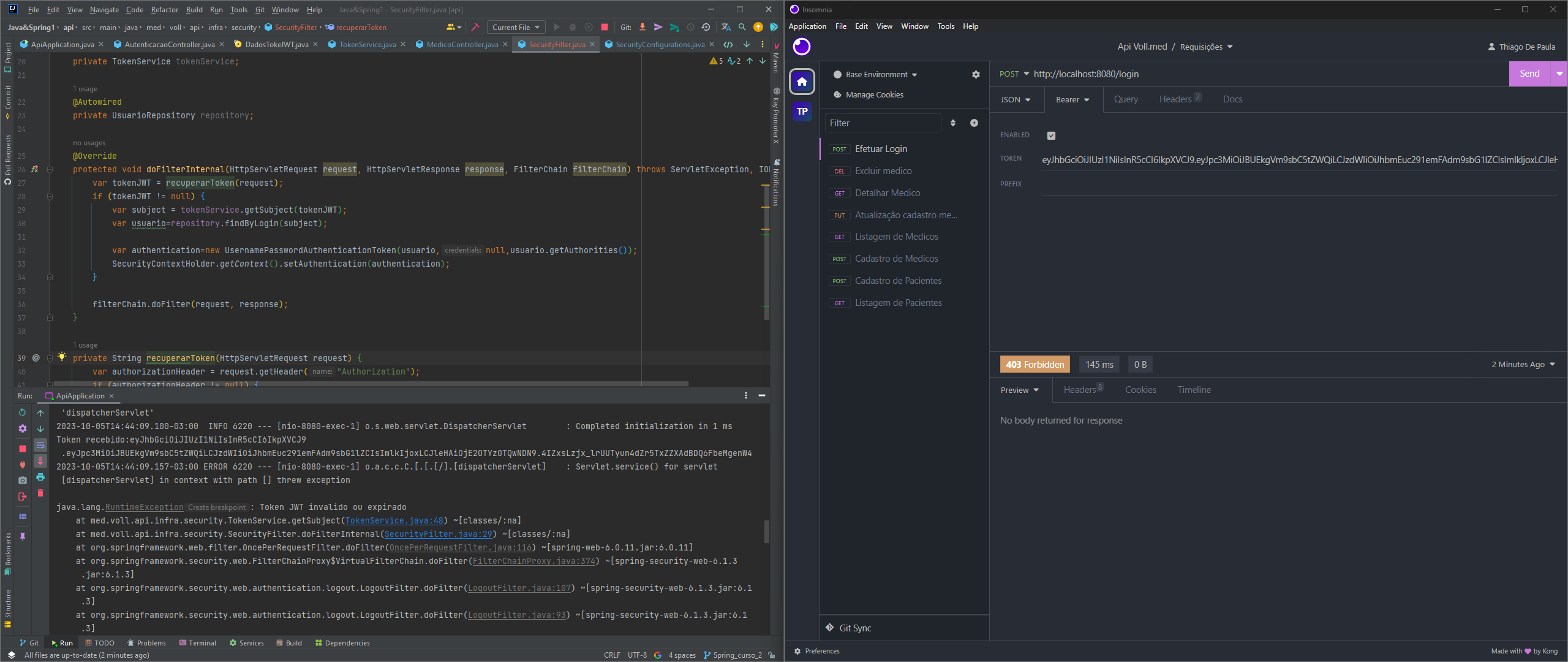Open the Insomnia home dashboard icon
The height and width of the screenshot is (662, 1568).
[x=802, y=82]
